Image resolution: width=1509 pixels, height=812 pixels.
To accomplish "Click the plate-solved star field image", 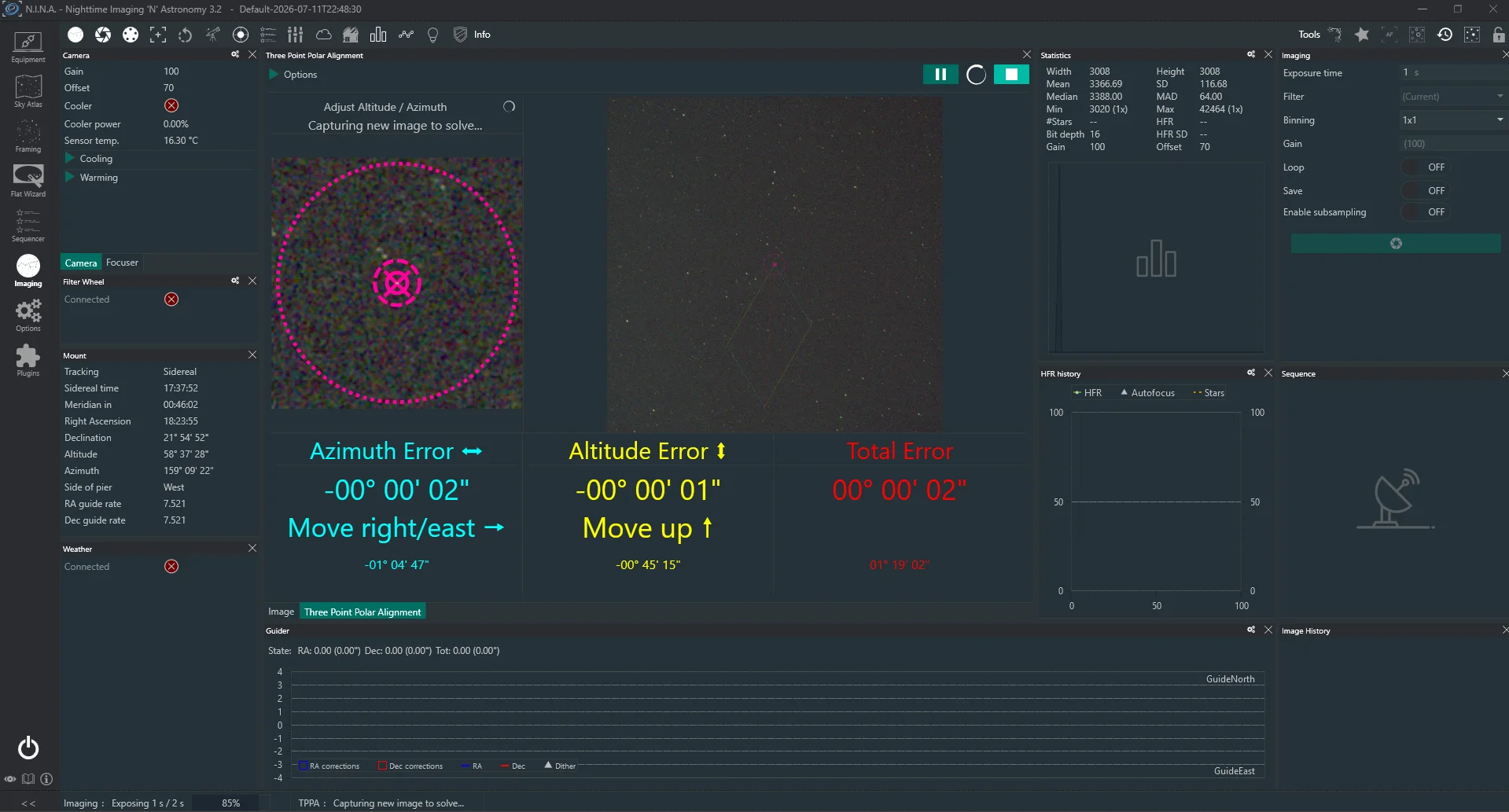I will pyautogui.click(x=774, y=264).
